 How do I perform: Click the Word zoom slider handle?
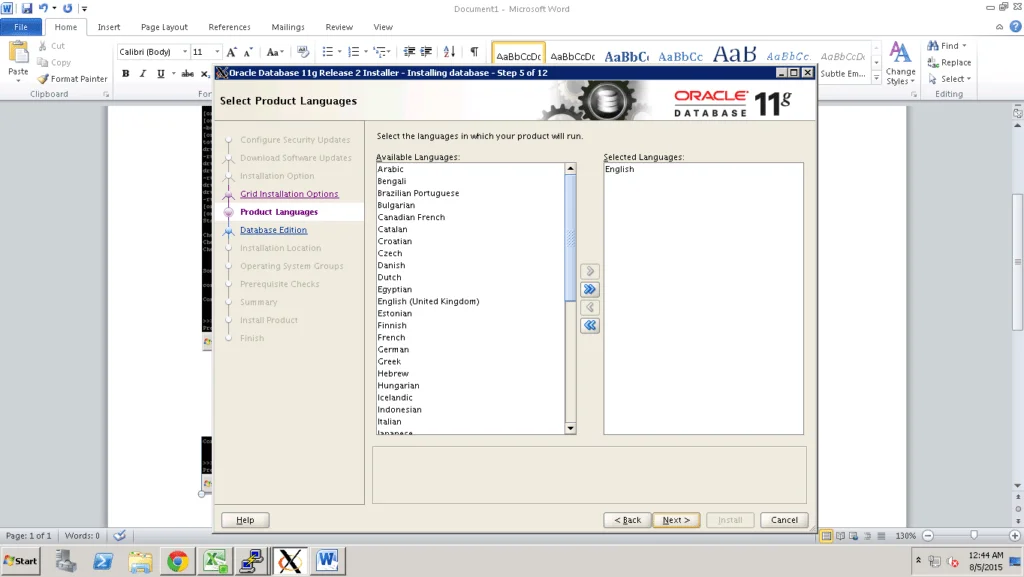974,535
